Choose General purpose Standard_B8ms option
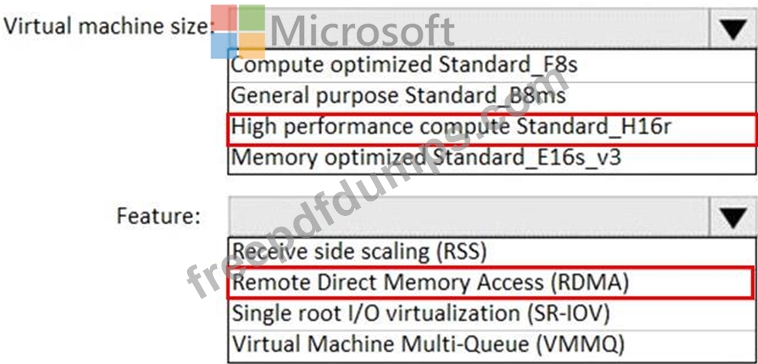This screenshot has width=758, height=364. click(491, 96)
